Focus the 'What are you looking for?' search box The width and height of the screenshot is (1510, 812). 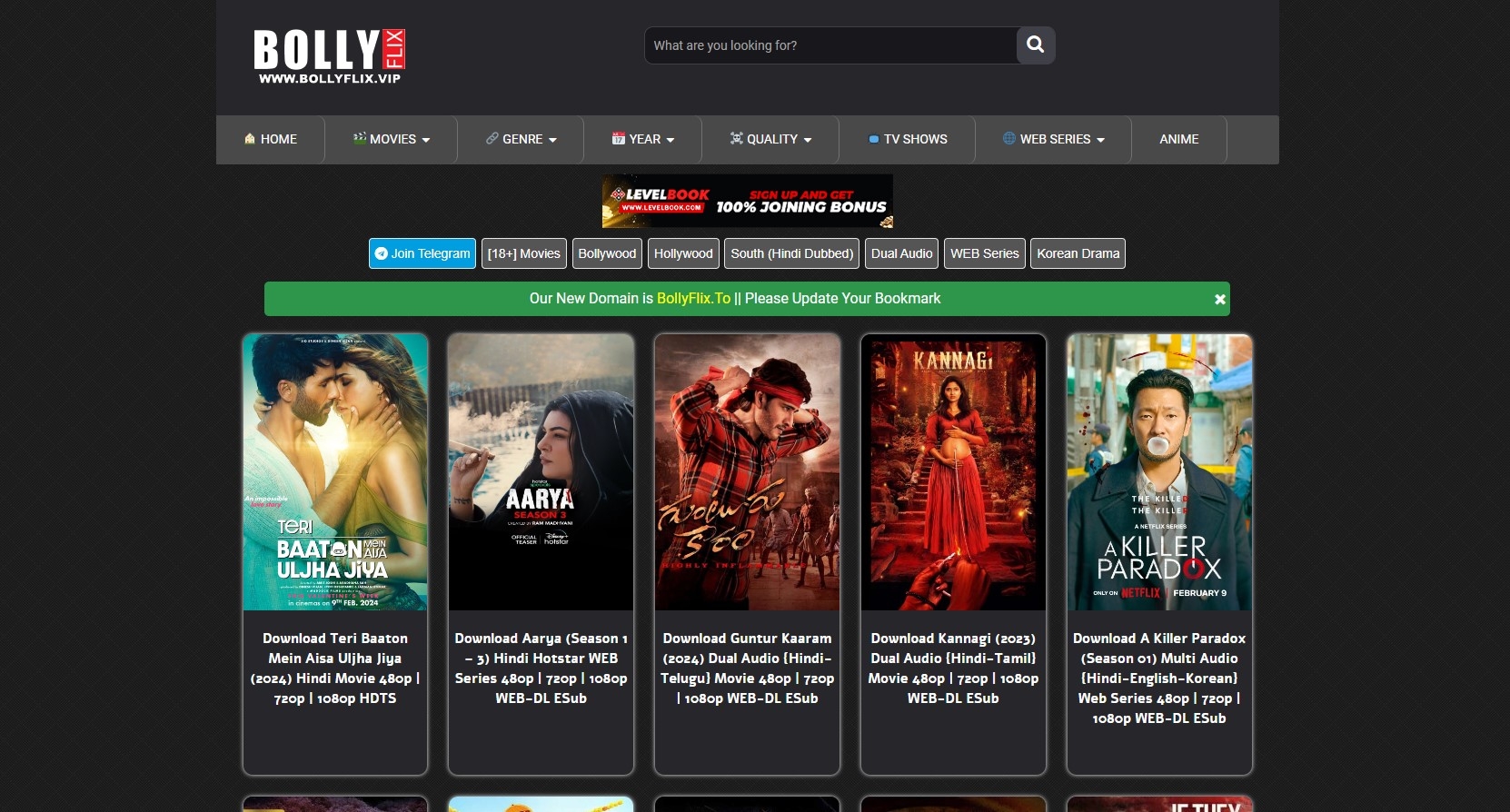[830, 45]
